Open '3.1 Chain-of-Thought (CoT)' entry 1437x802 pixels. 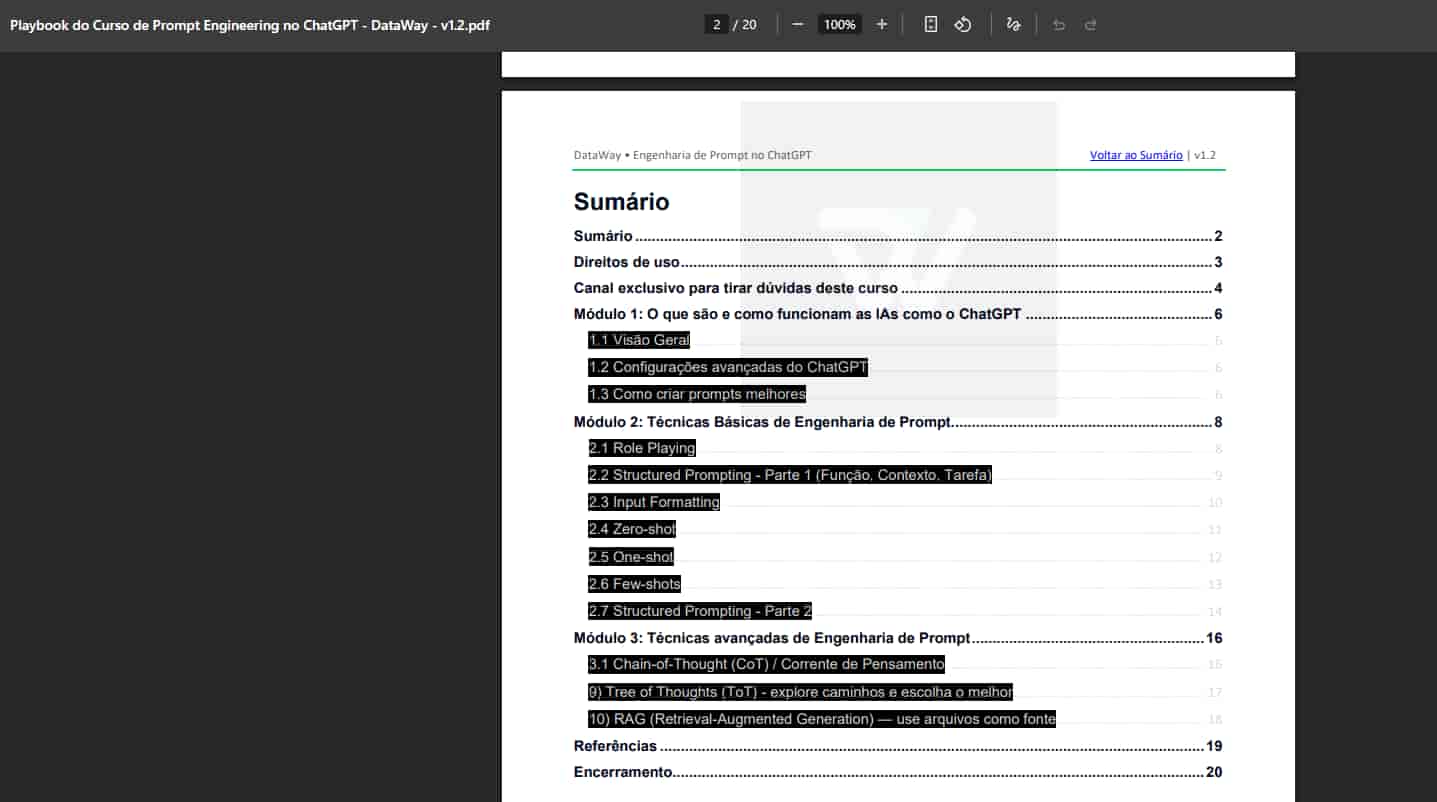(766, 665)
